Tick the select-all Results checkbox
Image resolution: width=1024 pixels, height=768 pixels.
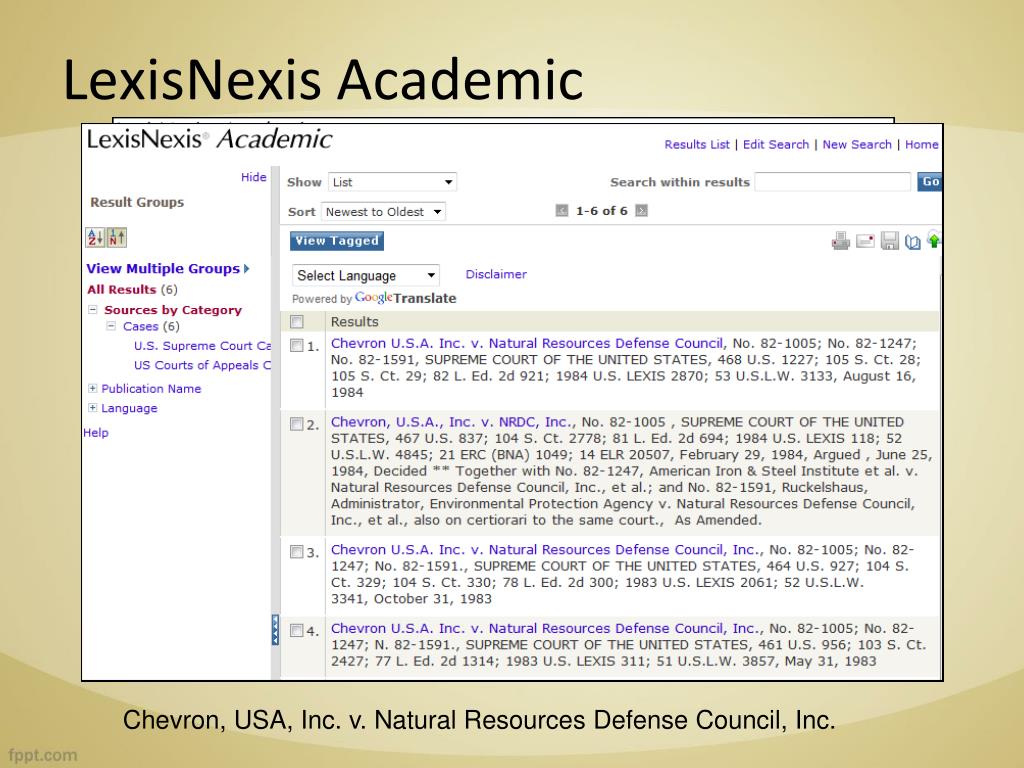pyautogui.click(x=297, y=321)
